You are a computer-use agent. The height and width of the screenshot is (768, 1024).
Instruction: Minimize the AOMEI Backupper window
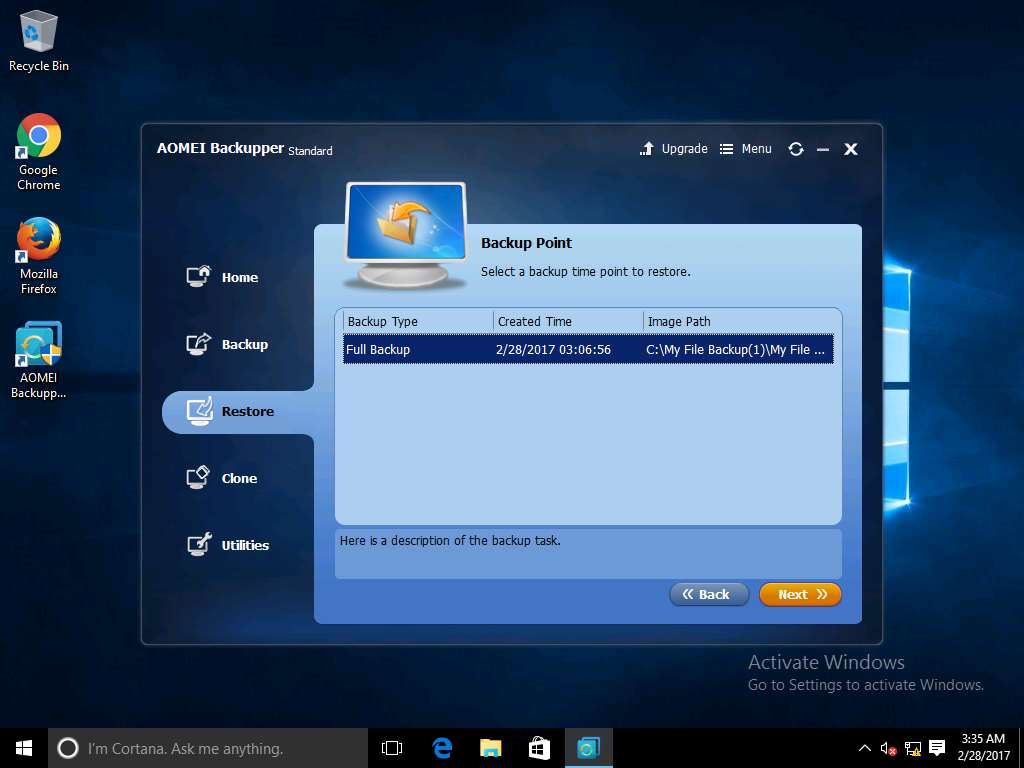pyautogui.click(x=823, y=150)
